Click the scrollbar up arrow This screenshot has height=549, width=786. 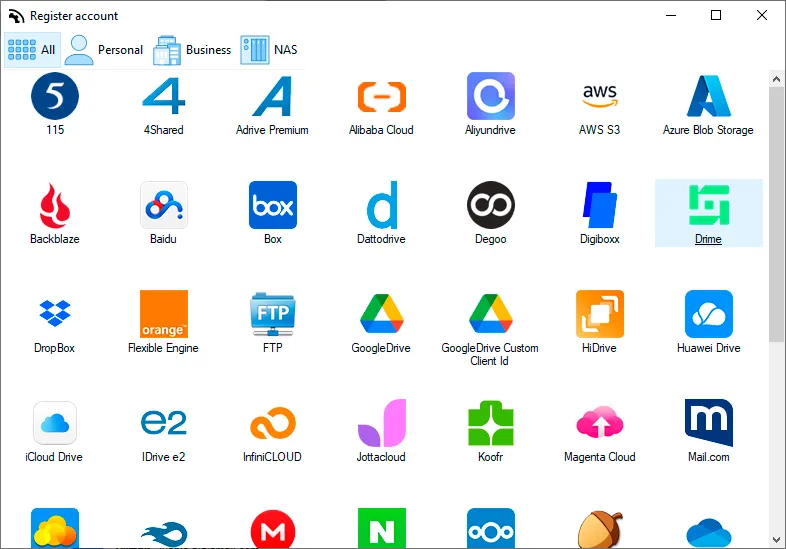(x=776, y=79)
